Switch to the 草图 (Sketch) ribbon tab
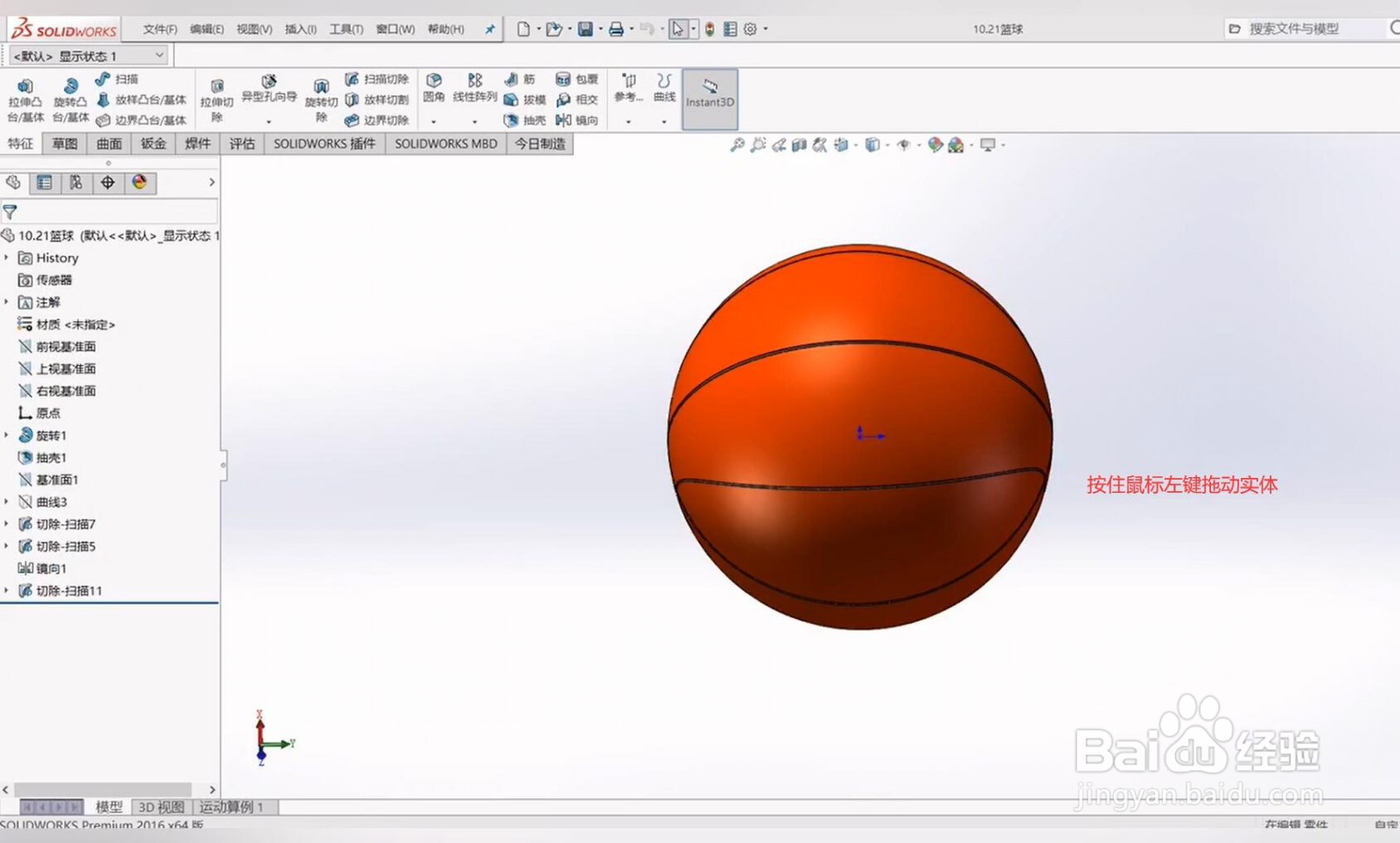Viewport: 1400px width, 843px height. coord(65,144)
